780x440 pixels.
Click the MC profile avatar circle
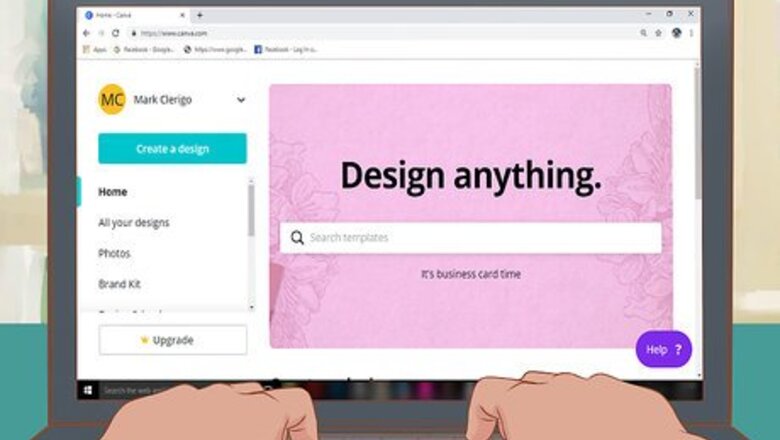tap(112, 99)
